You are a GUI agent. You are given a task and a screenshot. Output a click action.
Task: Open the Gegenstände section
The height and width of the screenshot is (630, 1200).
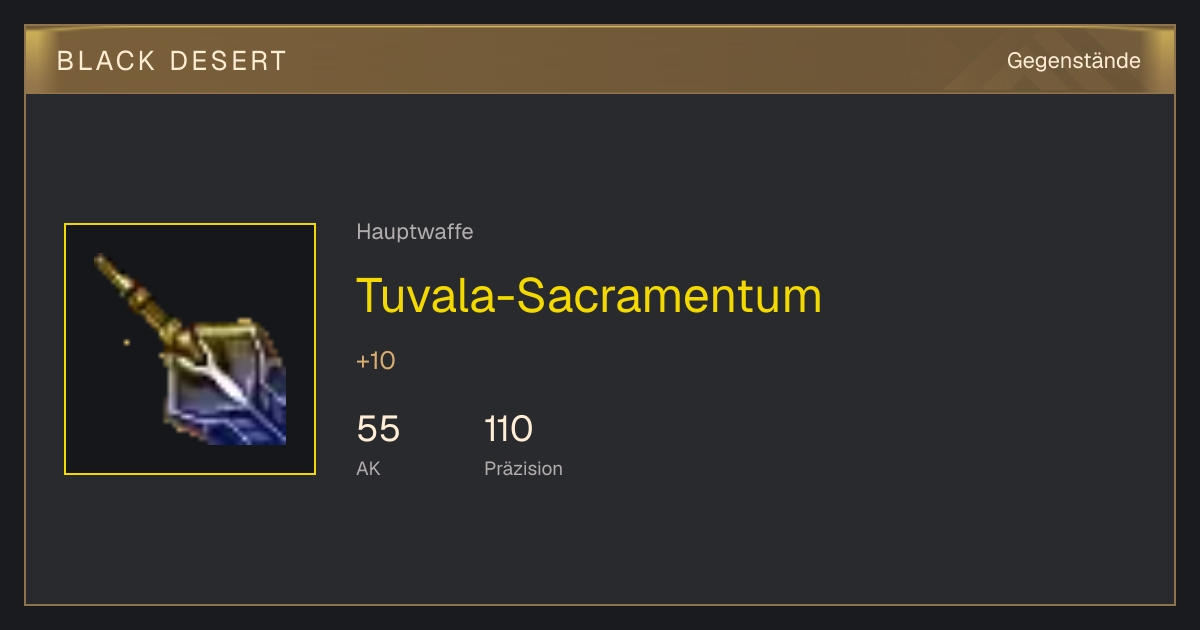(x=1074, y=61)
